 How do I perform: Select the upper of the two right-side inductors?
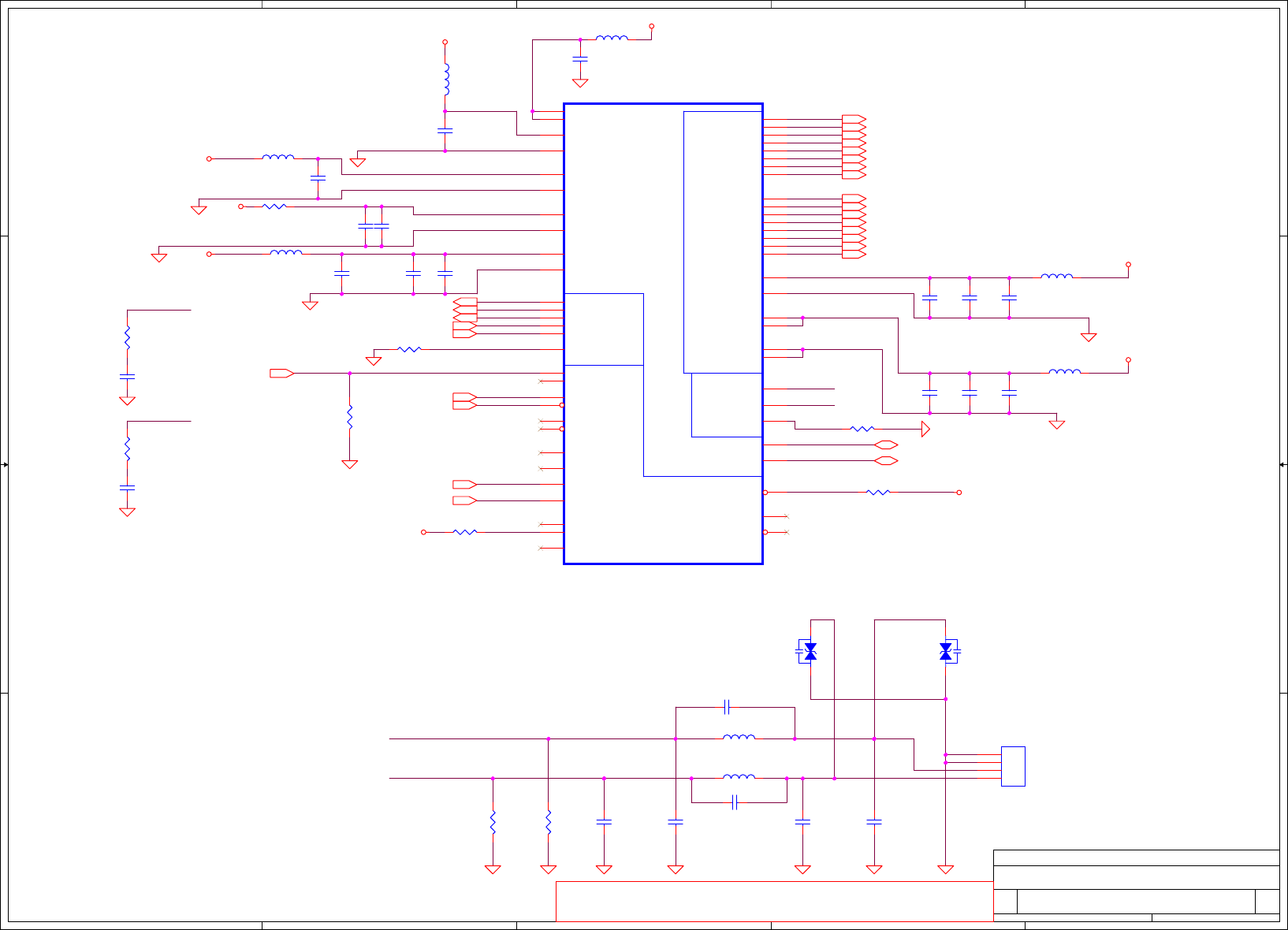point(1056,276)
